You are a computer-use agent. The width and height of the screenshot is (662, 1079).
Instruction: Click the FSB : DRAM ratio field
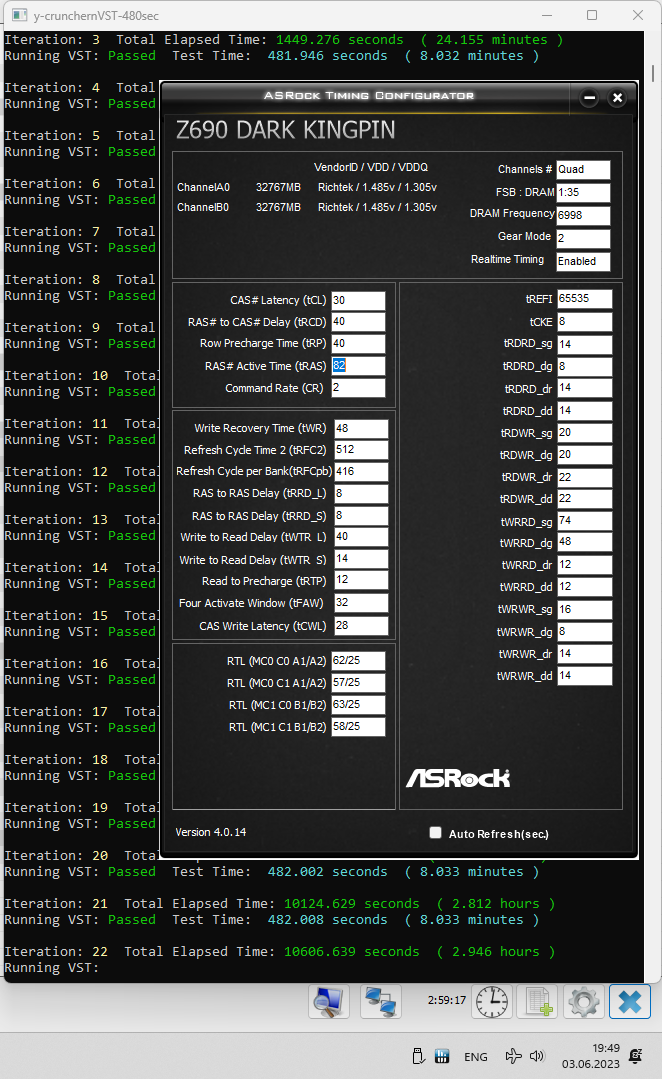pyautogui.click(x=583, y=193)
